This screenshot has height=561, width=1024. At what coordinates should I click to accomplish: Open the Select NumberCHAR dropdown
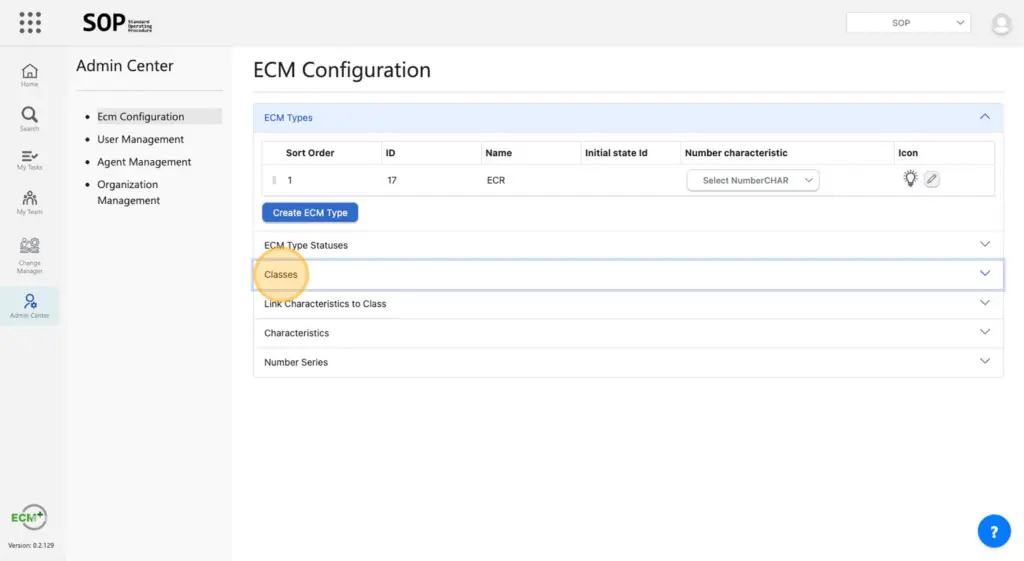pos(752,181)
